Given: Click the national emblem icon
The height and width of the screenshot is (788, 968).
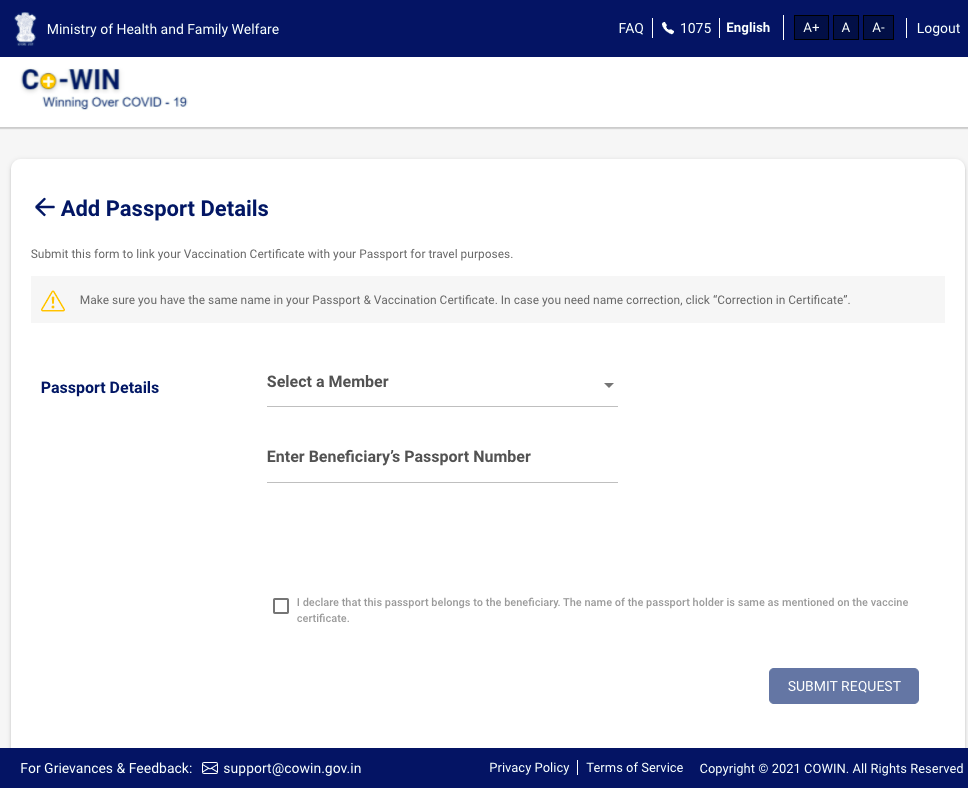Looking at the screenshot, I should click(x=25, y=28).
